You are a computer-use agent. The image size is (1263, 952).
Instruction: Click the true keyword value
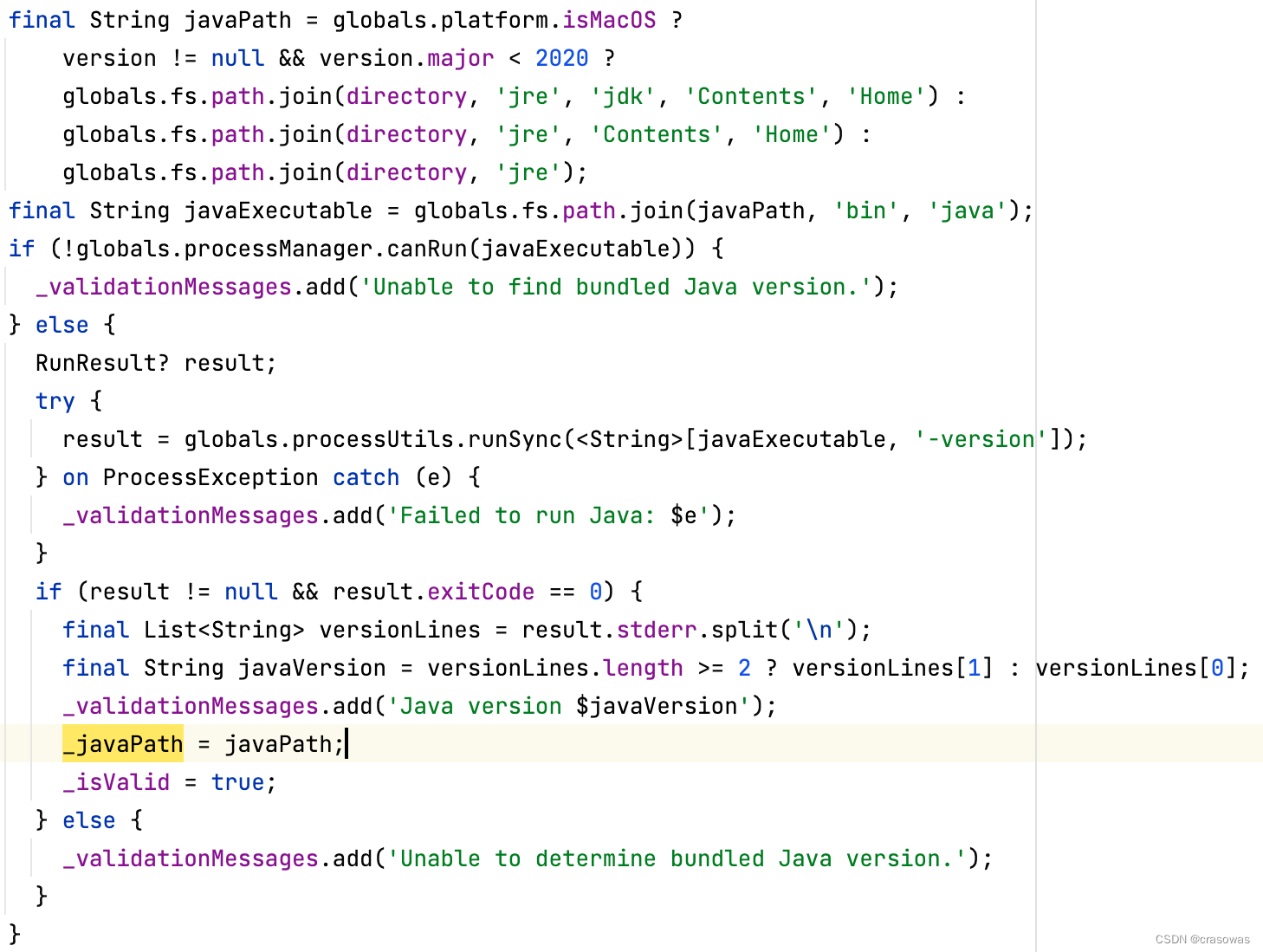[237, 782]
